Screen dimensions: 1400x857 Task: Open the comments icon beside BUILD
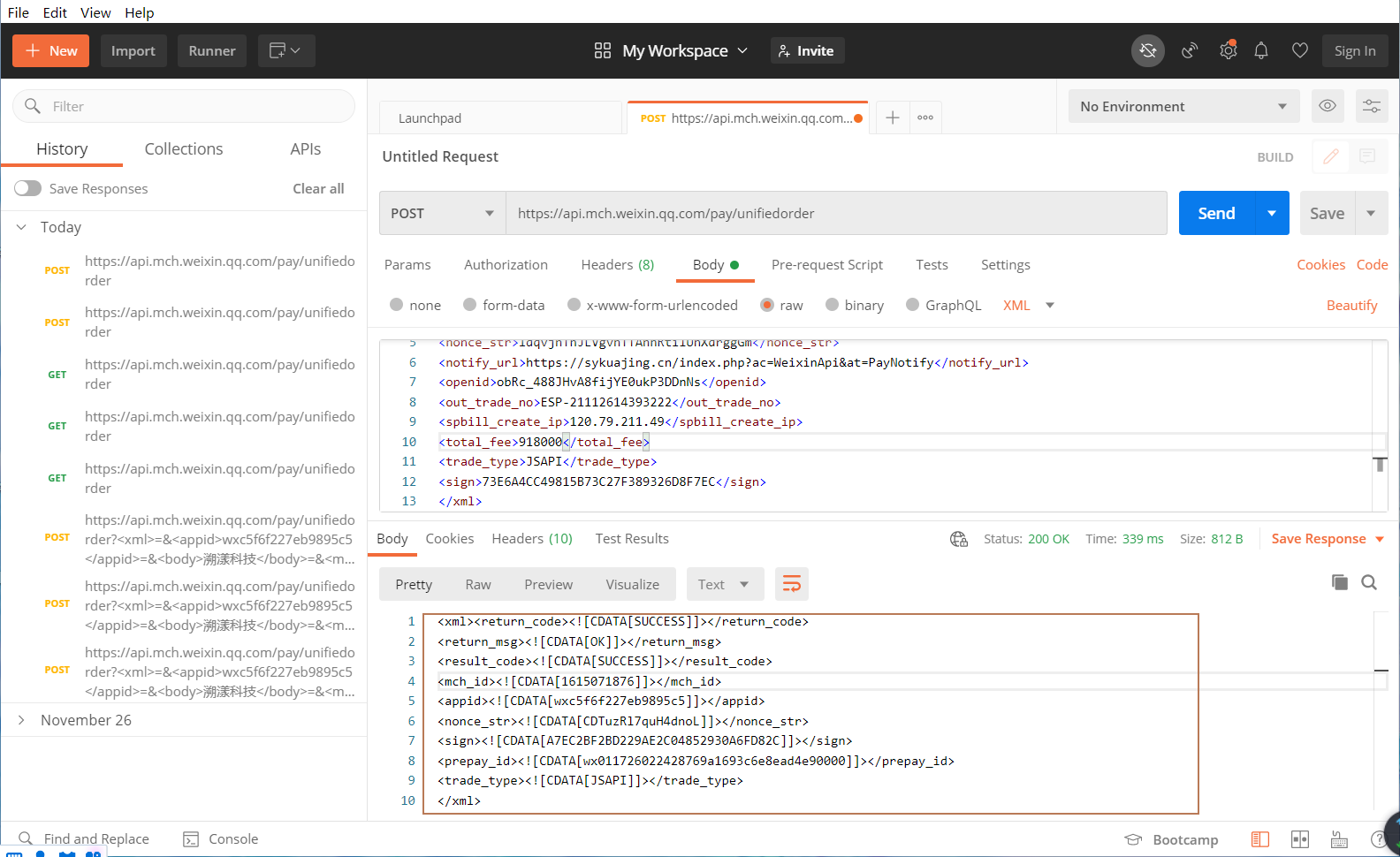1367,156
